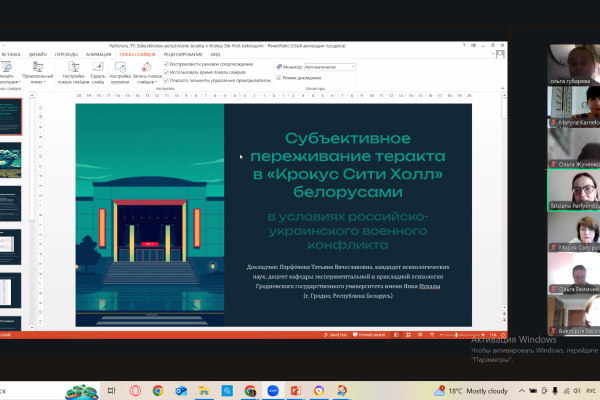Expand hidden system tray icons chevron
The image size is (600, 400).
click(x=522, y=391)
